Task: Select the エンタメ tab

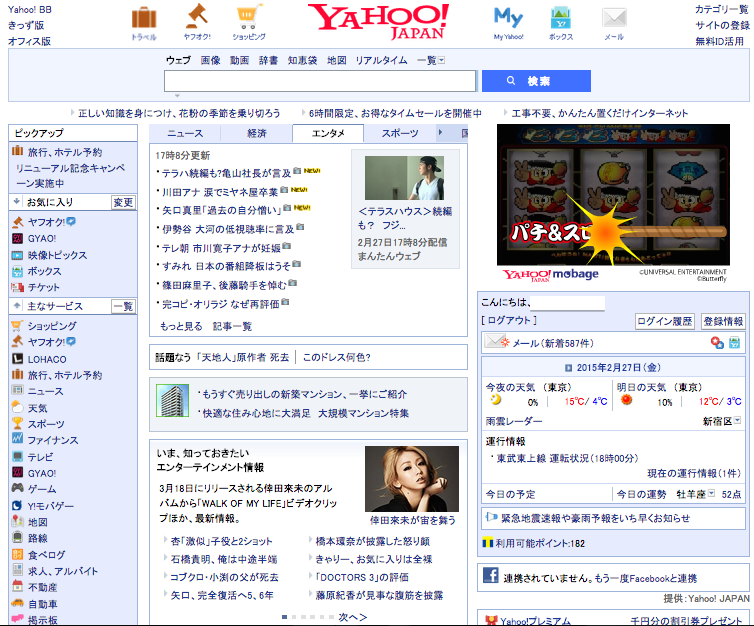Action: click(x=328, y=133)
